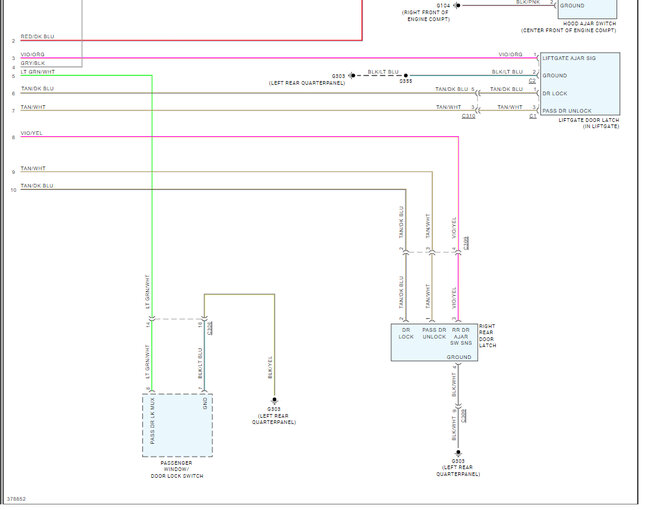Screen dimensions: 650x510
Task: Click DR LOCK pin in right rear door latch
Action: click(x=406, y=333)
